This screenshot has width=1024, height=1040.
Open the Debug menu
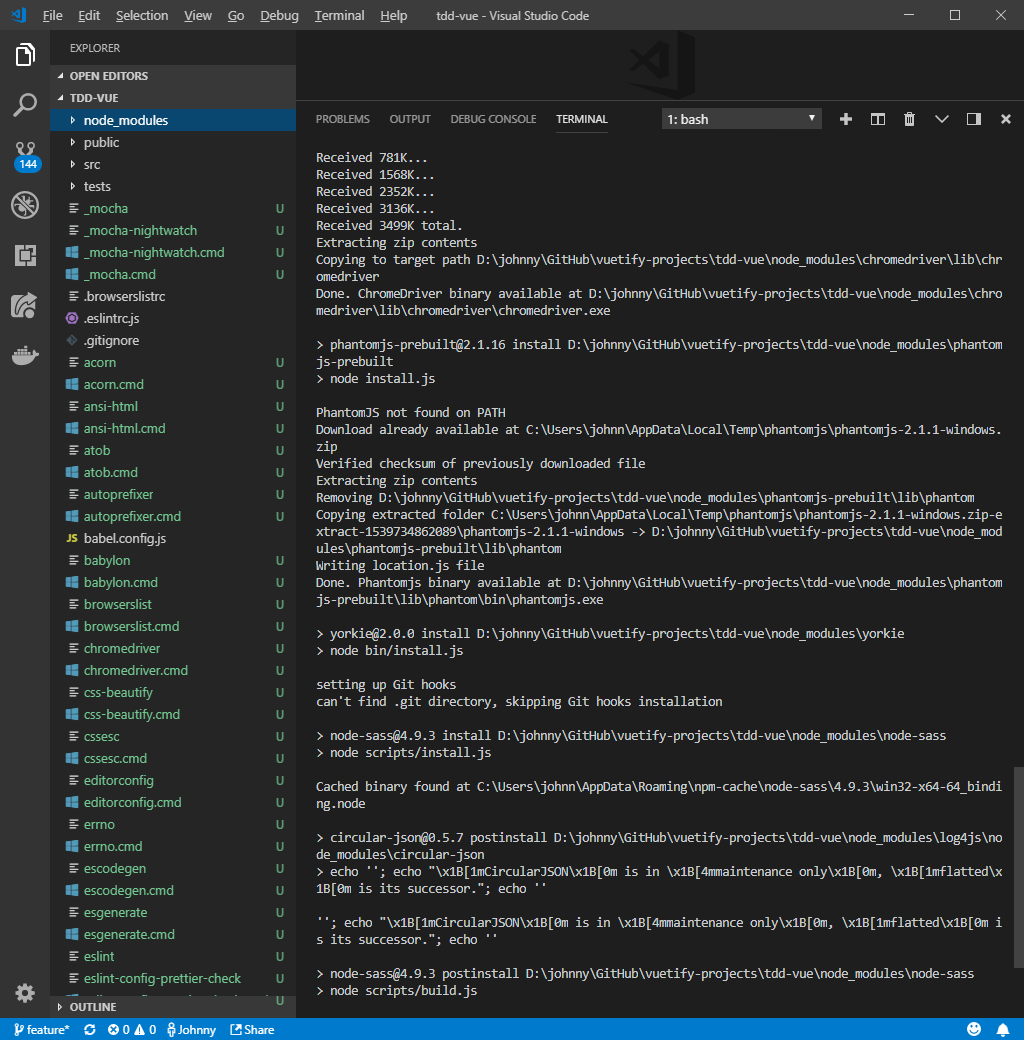(279, 15)
